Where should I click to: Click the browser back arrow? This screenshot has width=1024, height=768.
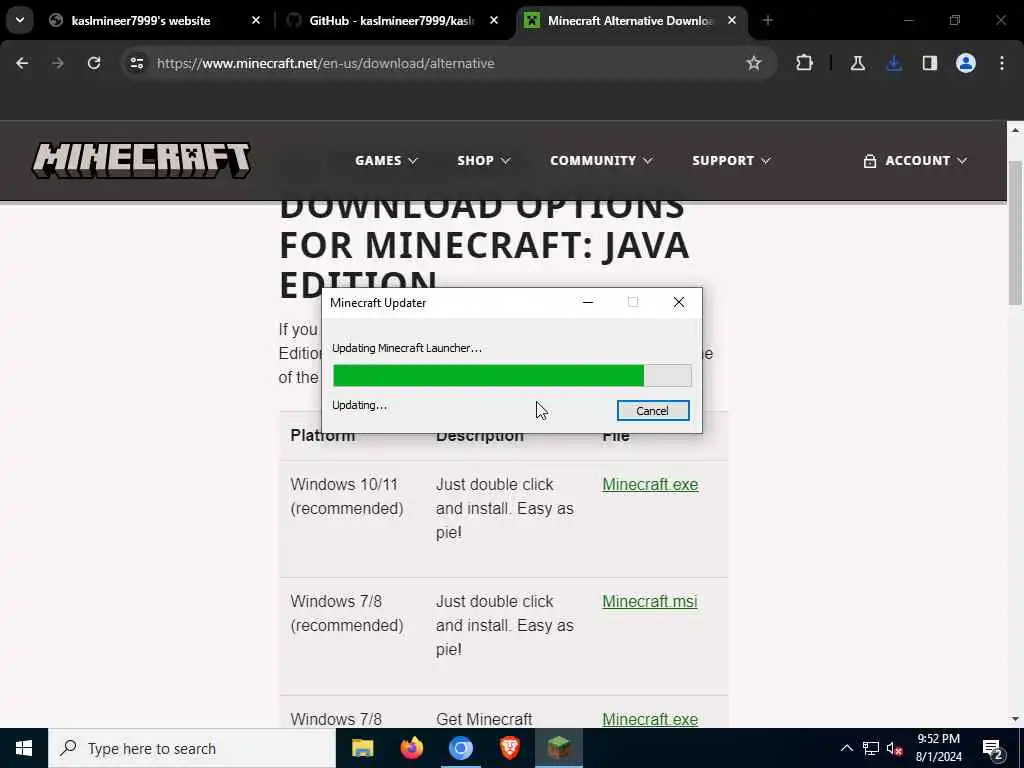point(22,63)
